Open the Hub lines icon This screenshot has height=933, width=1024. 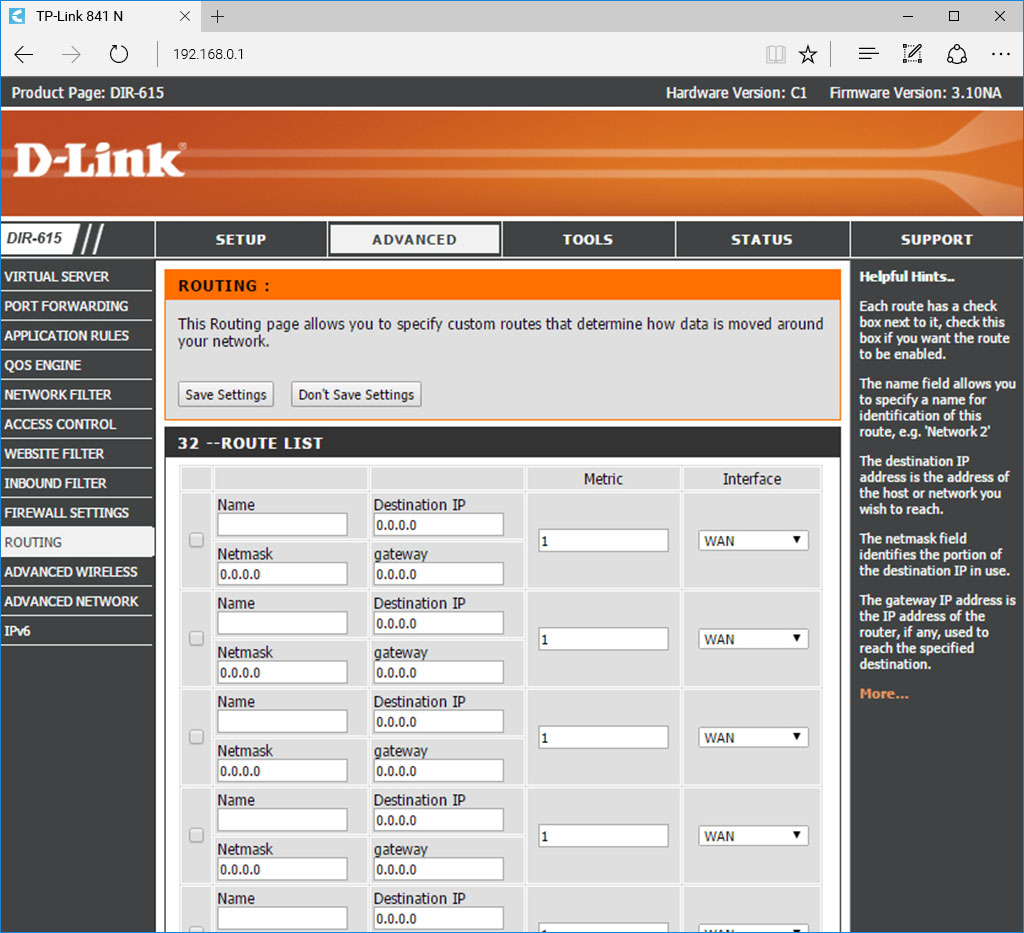click(868, 54)
